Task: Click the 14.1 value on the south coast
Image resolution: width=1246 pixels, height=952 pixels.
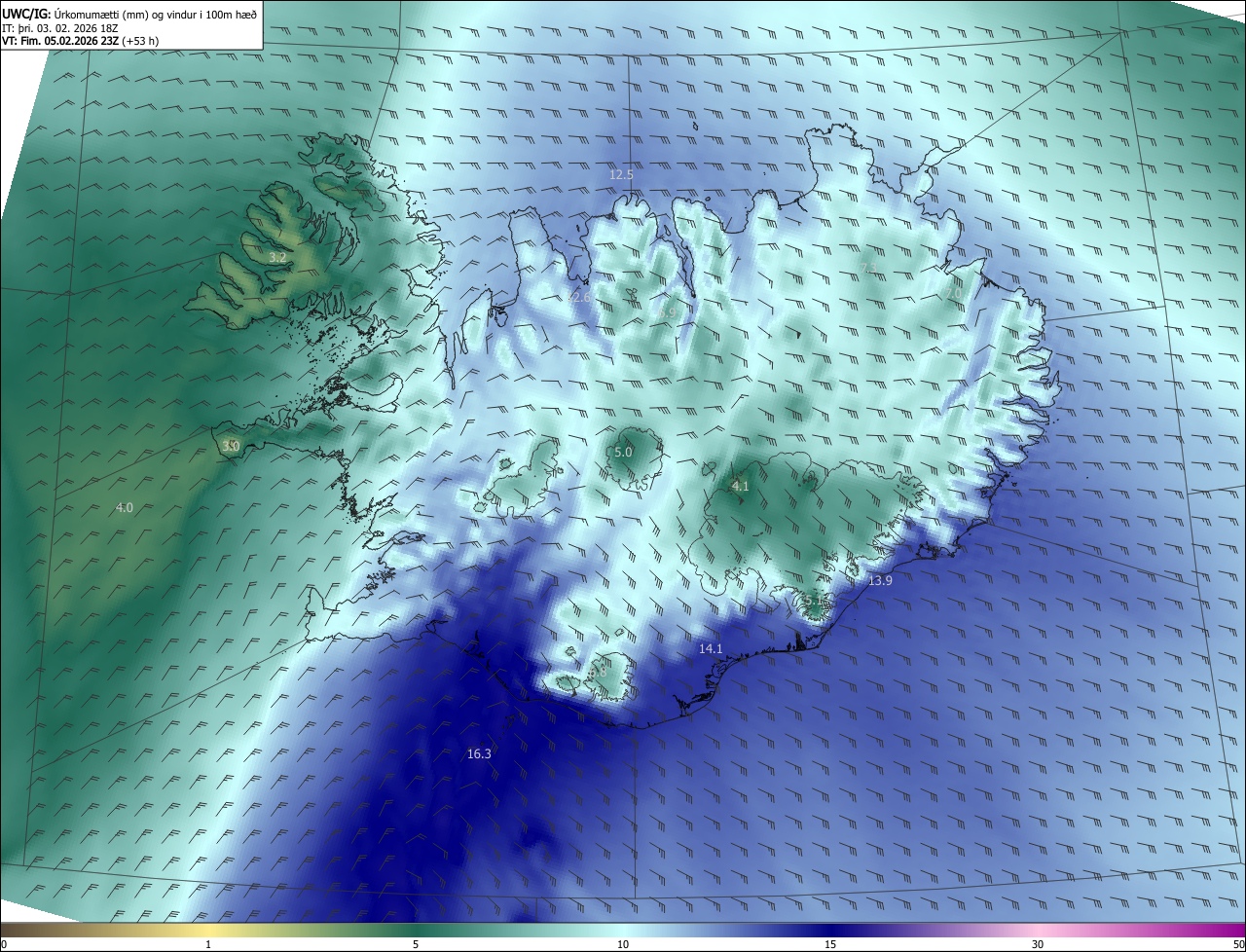Action: pyautogui.click(x=711, y=648)
